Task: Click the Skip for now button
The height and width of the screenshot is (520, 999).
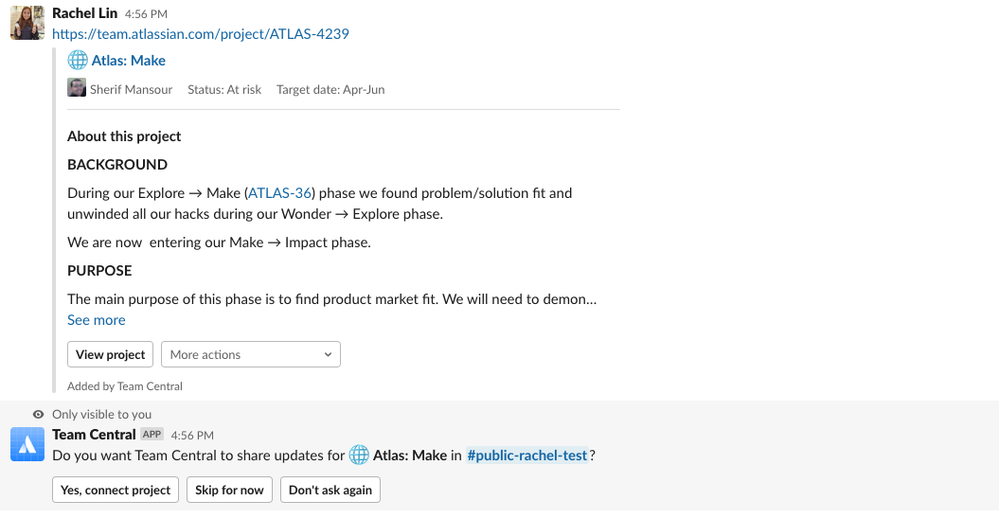Action: click(x=229, y=490)
